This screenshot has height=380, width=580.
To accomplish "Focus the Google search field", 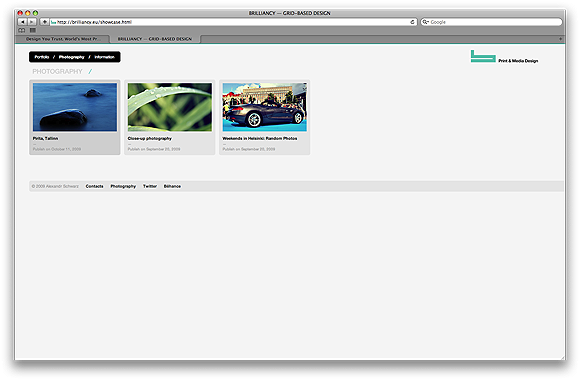I will 491,22.
